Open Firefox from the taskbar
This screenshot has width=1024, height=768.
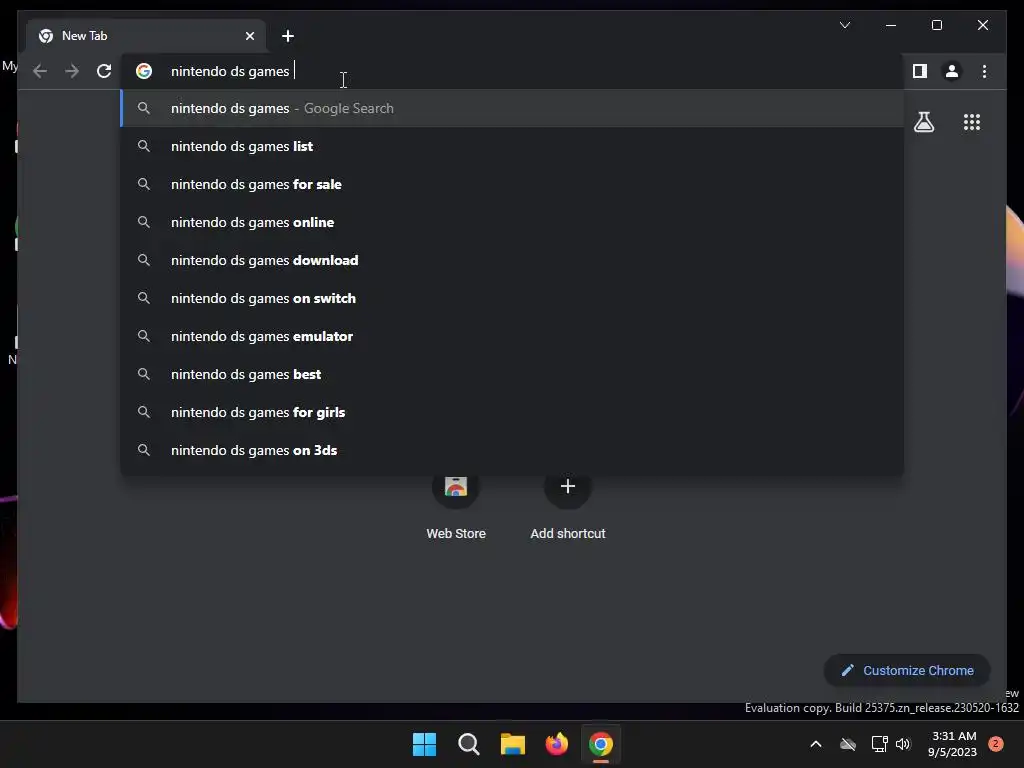556,744
